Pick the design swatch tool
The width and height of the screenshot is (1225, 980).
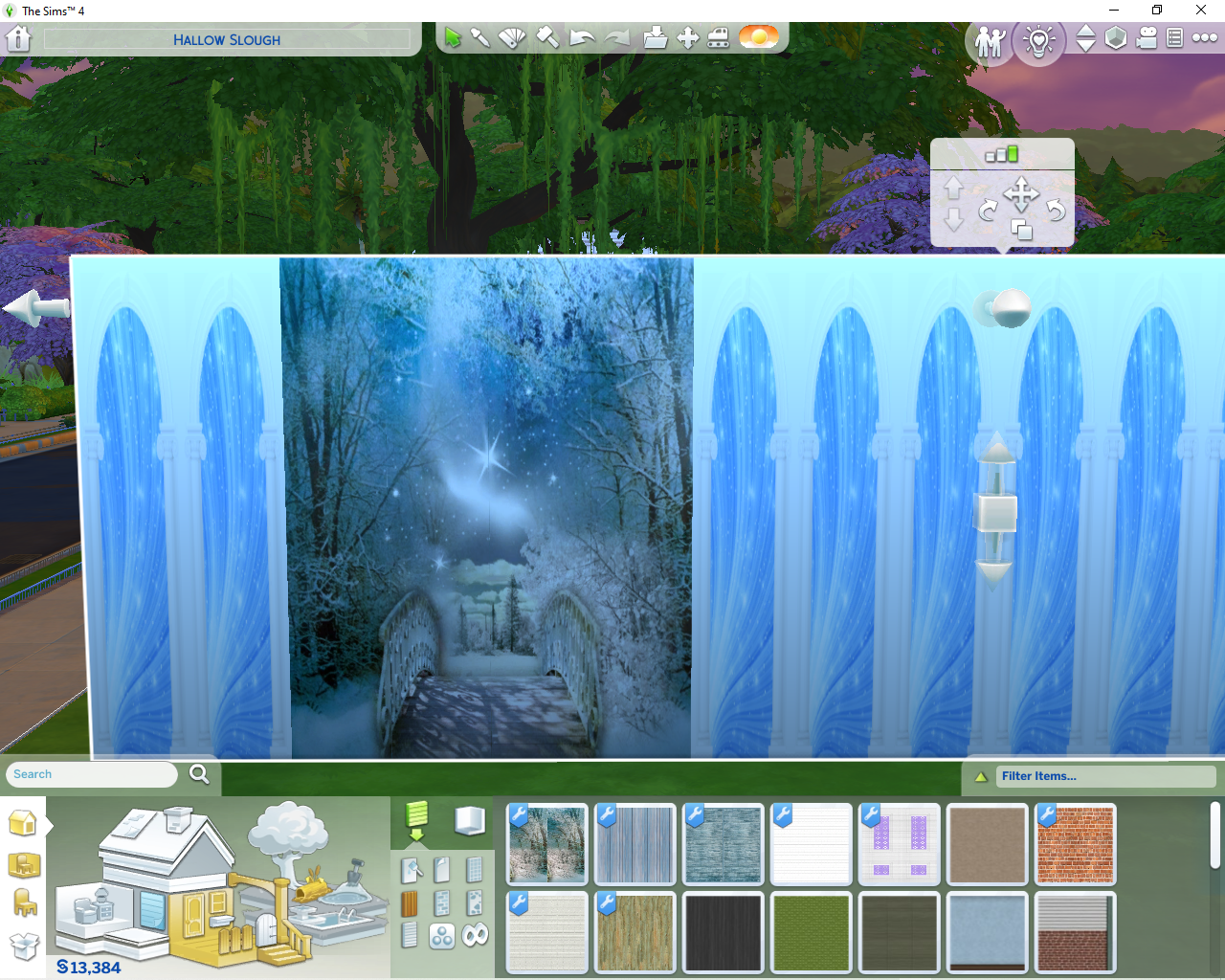(x=513, y=38)
